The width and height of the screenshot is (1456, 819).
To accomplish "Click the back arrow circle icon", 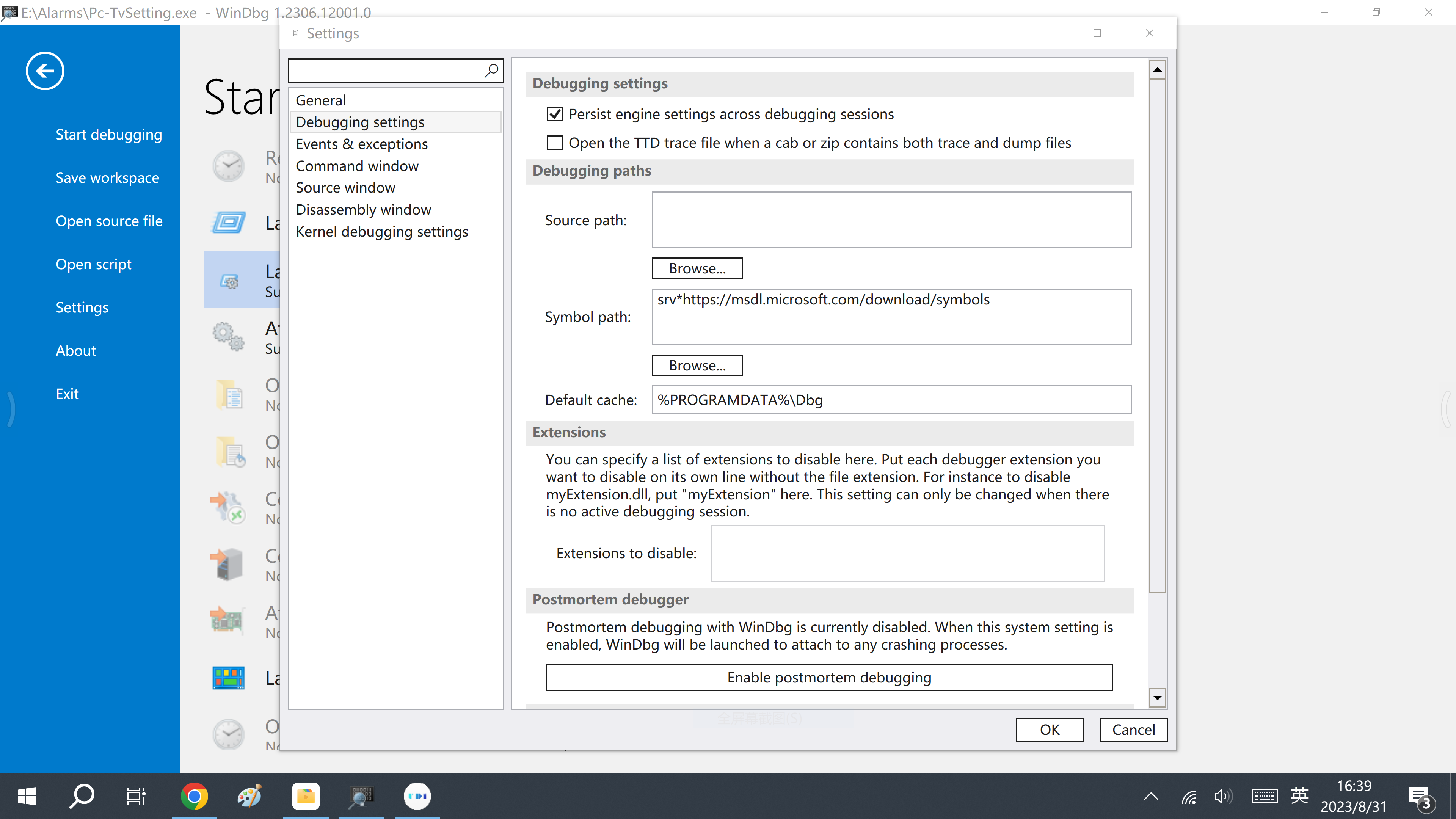I will (x=45, y=71).
